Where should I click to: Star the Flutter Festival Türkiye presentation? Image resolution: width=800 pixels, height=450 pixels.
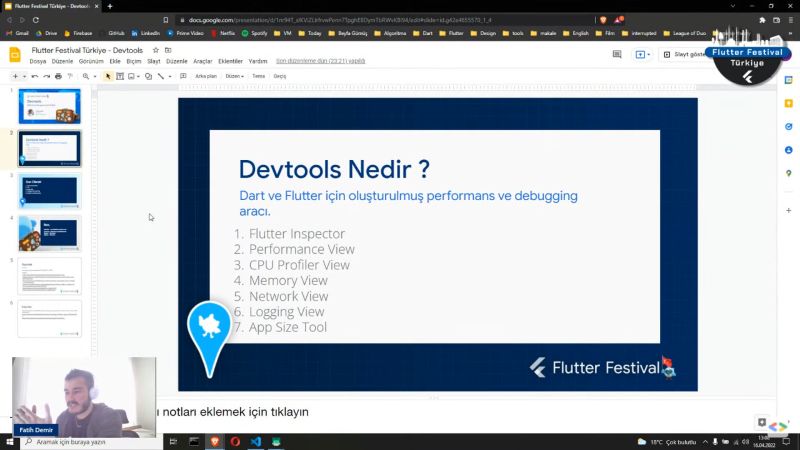click(156, 50)
